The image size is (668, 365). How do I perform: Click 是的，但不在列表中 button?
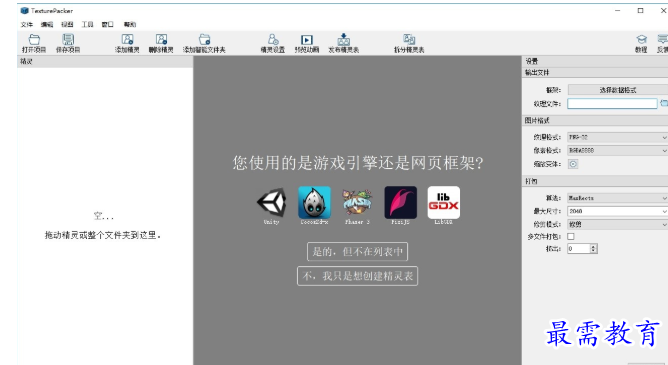click(357, 252)
